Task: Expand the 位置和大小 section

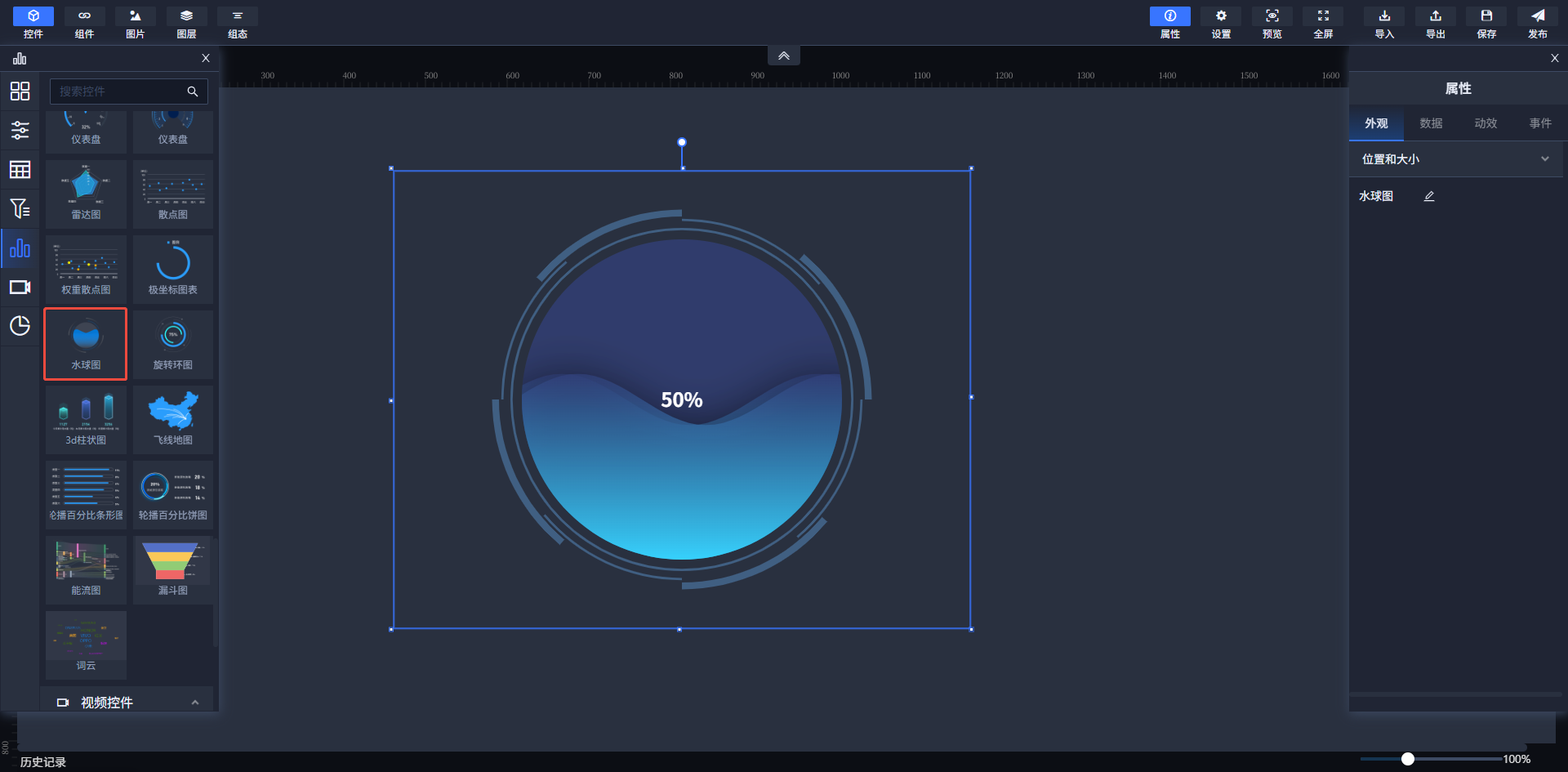Action: click(x=1544, y=159)
